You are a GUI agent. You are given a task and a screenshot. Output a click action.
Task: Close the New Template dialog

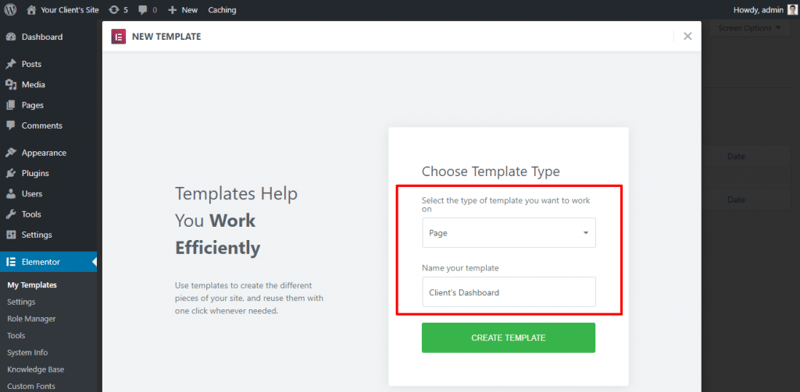click(x=688, y=36)
